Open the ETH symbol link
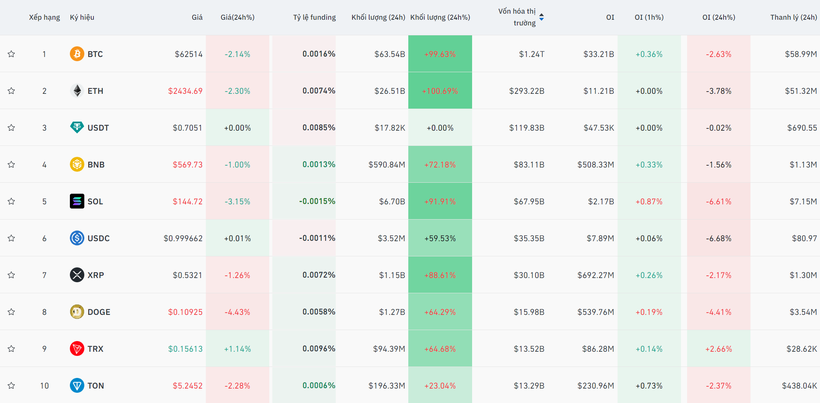Screen dimensions: 820x403 (x=95, y=91)
